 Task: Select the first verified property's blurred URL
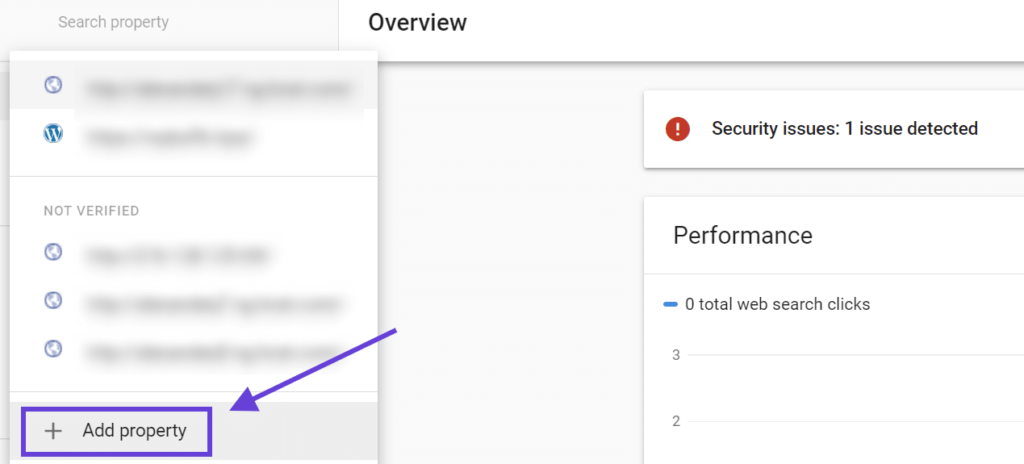click(218, 88)
